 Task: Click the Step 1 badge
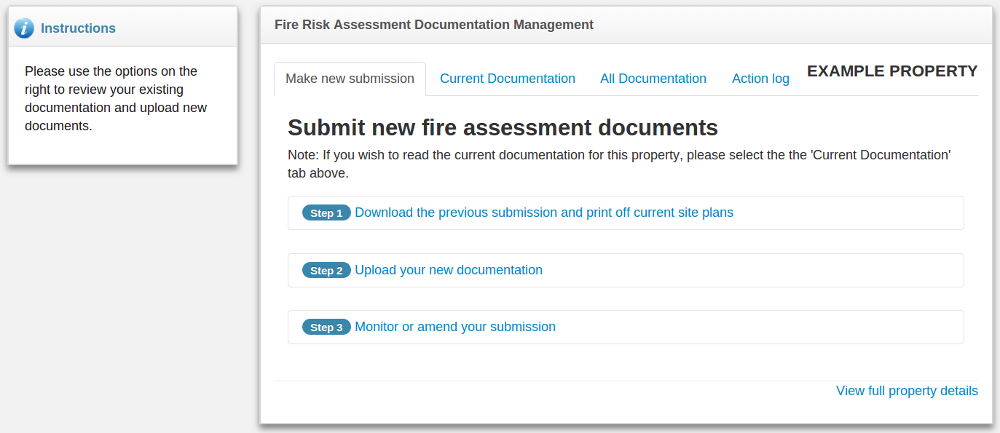coord(326,213)
